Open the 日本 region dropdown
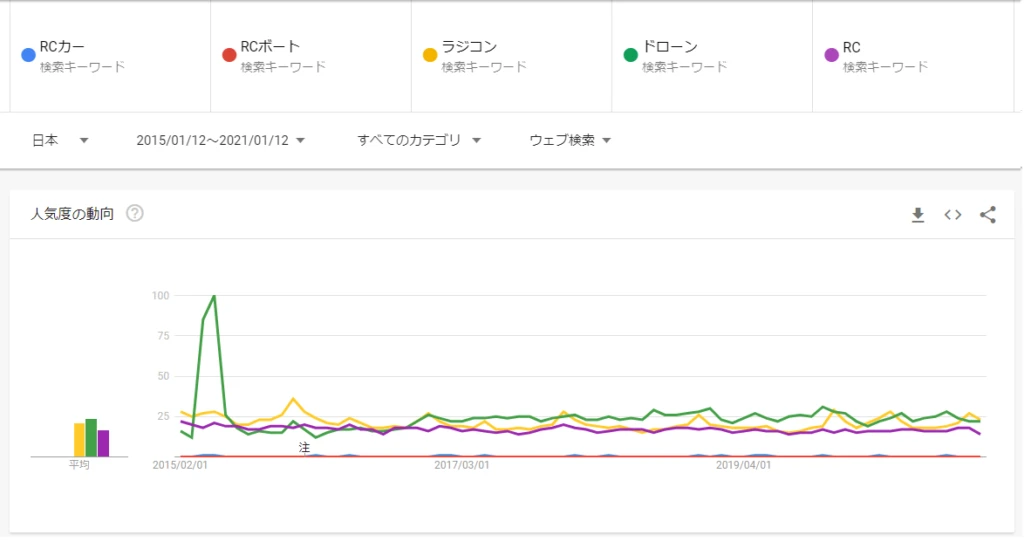Screen dimensions: 1024x542 coord(60,140)
